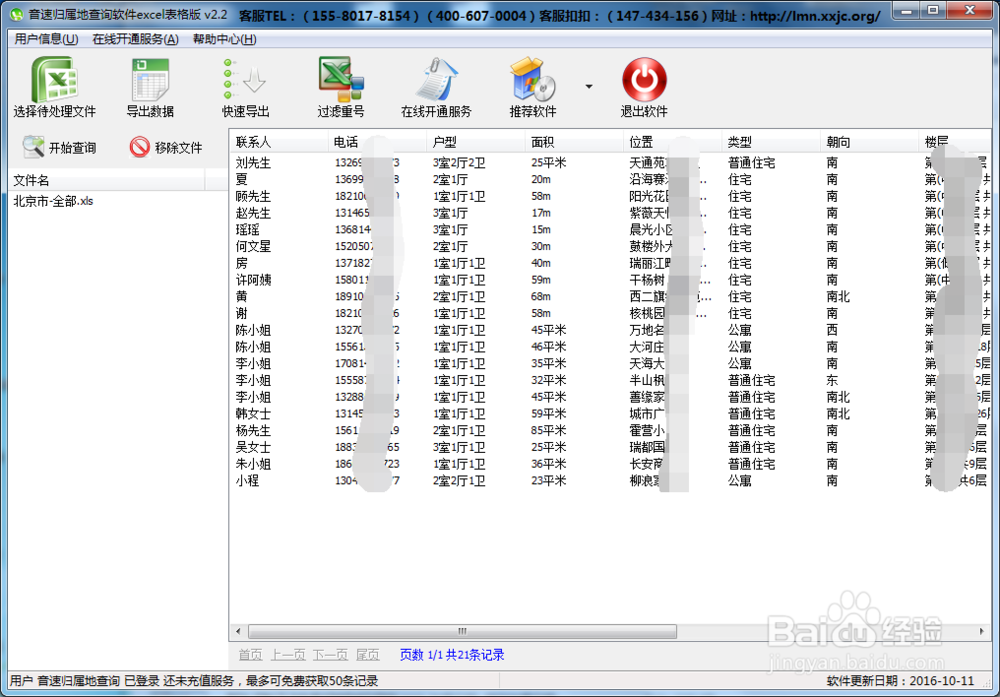This screenshot has width=1000, height=697.
Task: Select the row for 刘先生
Action: tap(610, 163)
